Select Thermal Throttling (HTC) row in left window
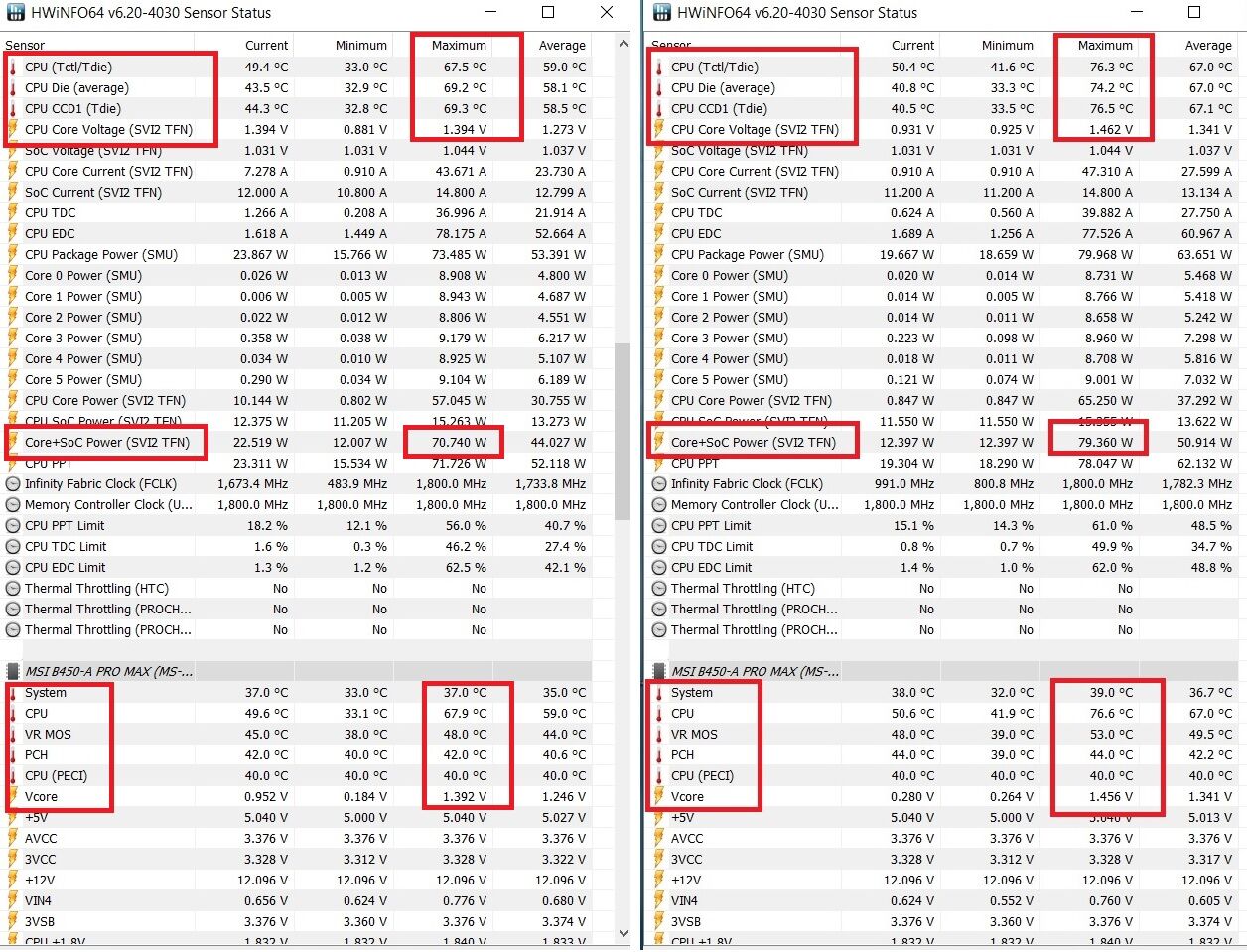The width and height of the screenshot is (1247, 952). [x=296, y=589]
